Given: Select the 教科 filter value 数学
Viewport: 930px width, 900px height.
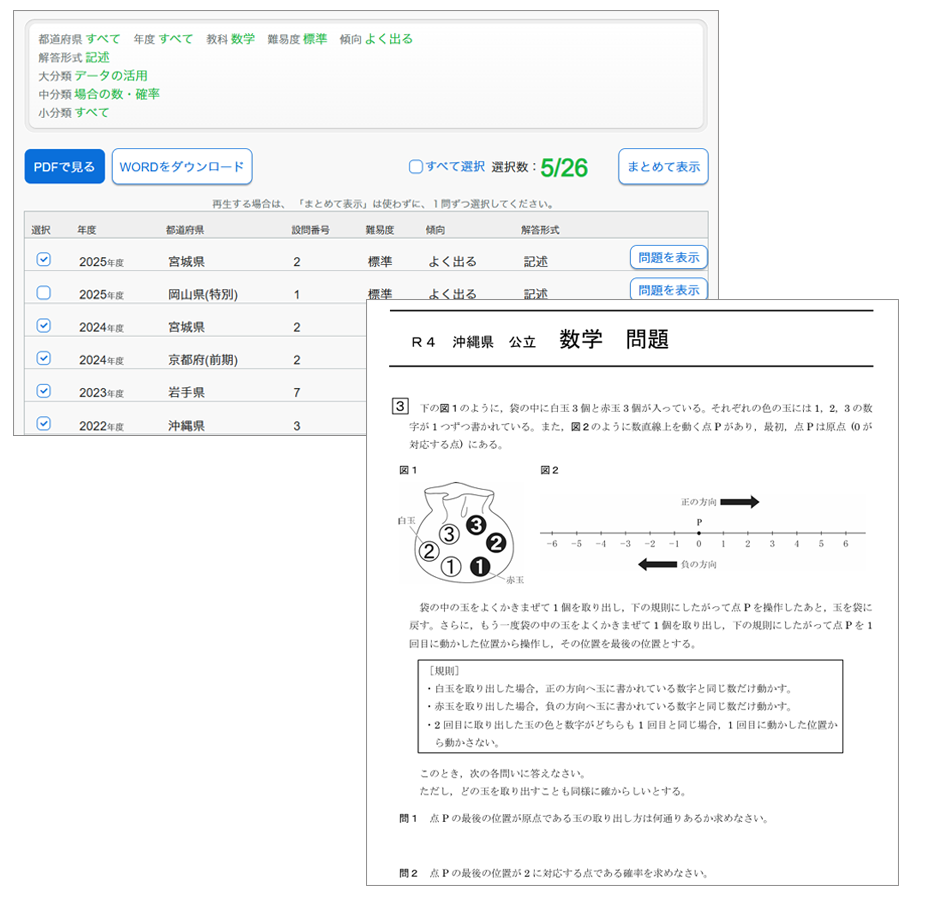Looking at the screenshot, I should pos(243,39).
